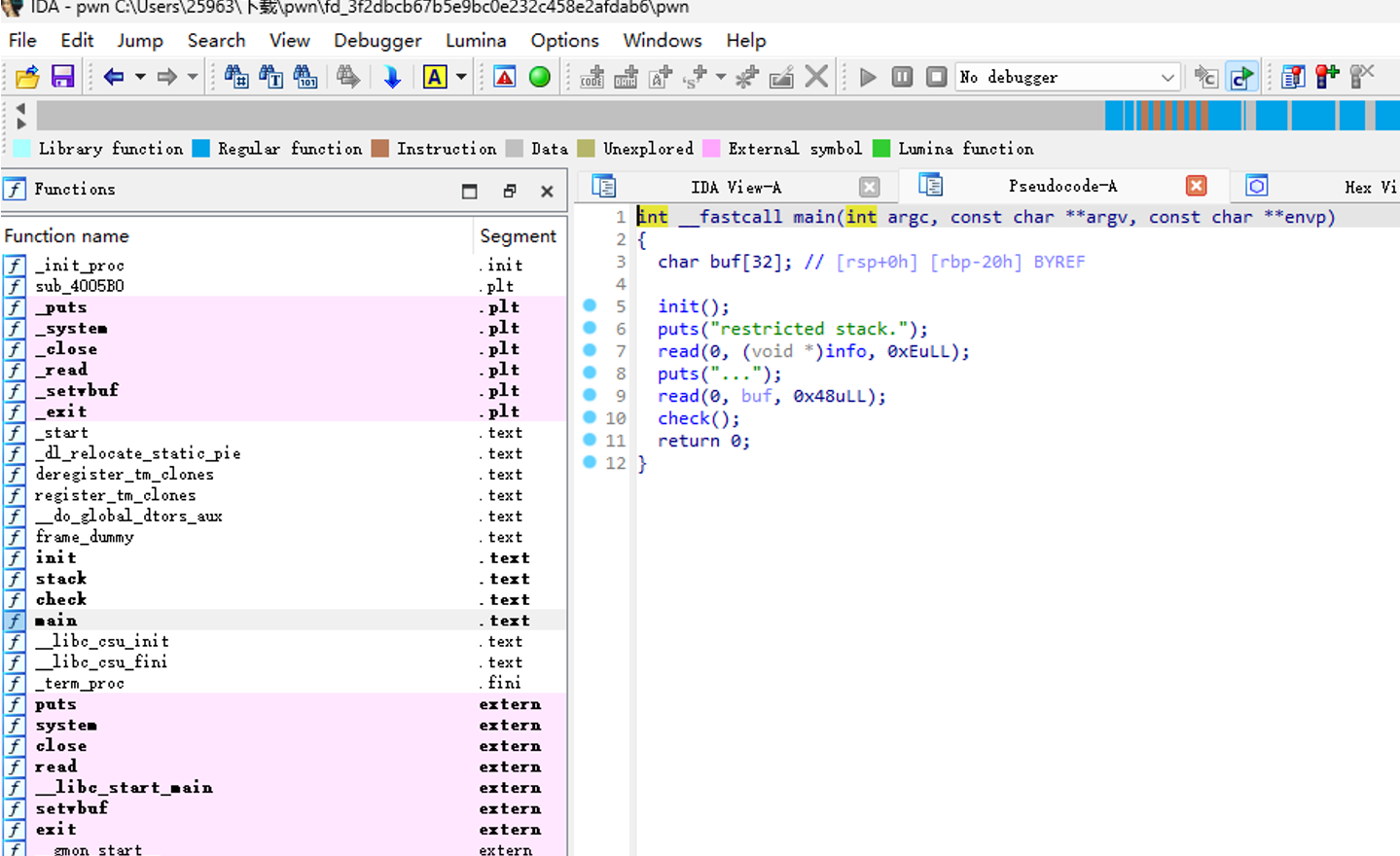The width and height of the screenshot is (1400, 856).
Task: Toggle the highlighted C run source-level icon
Action: click(x=1242, y=77)
